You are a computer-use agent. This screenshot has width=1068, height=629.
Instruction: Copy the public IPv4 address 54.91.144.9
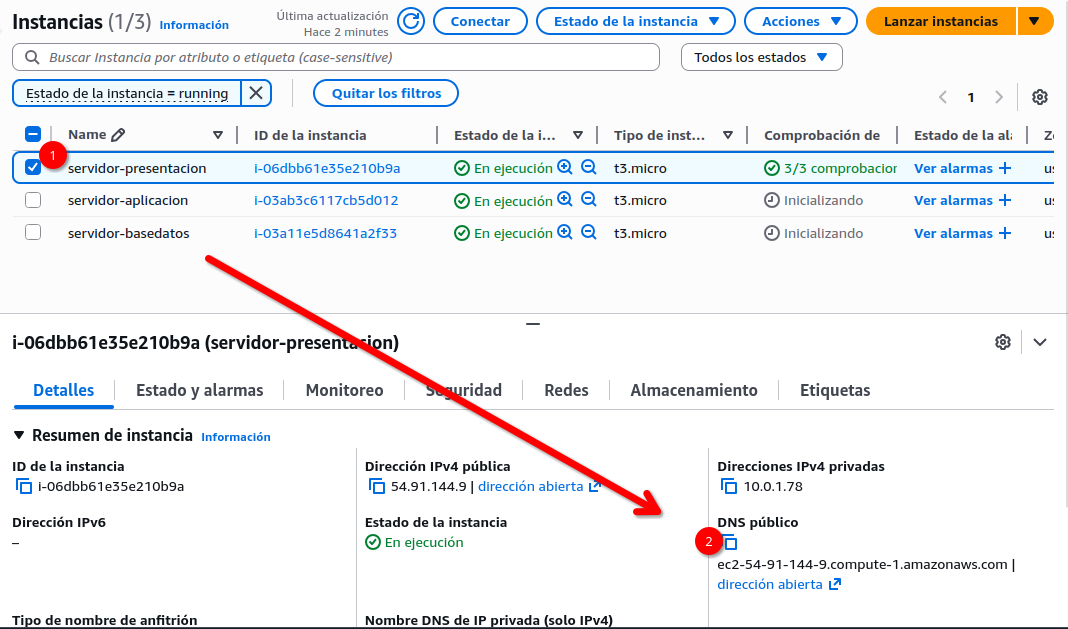tap(375, 486)
